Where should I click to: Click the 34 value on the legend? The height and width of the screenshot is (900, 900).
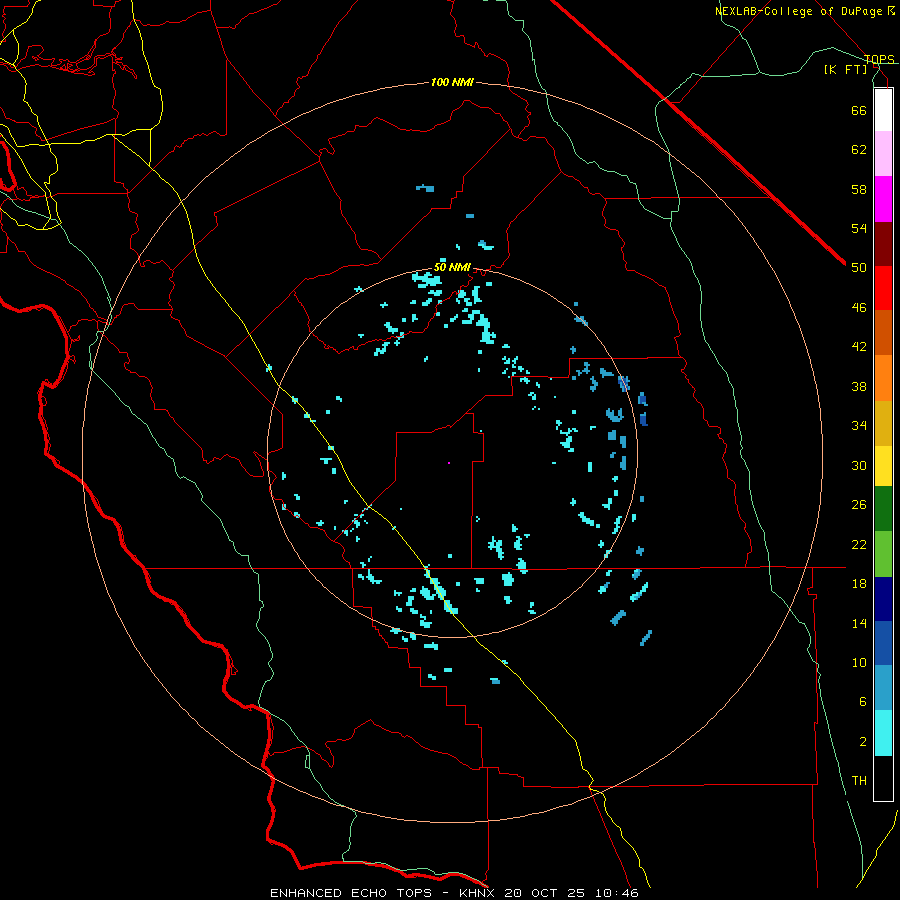point(859,426)
